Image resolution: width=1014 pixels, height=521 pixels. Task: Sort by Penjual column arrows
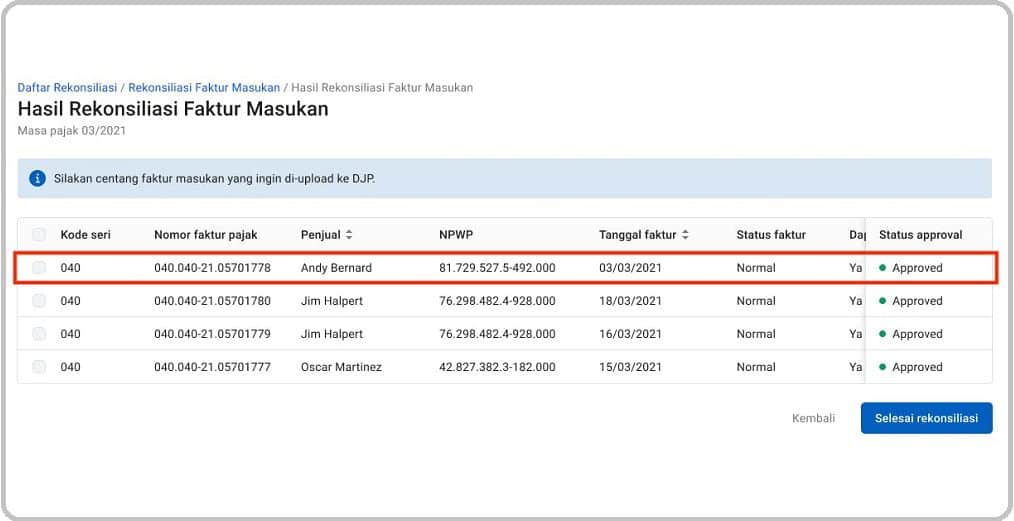pyautogui.click(x=349, y=235)
